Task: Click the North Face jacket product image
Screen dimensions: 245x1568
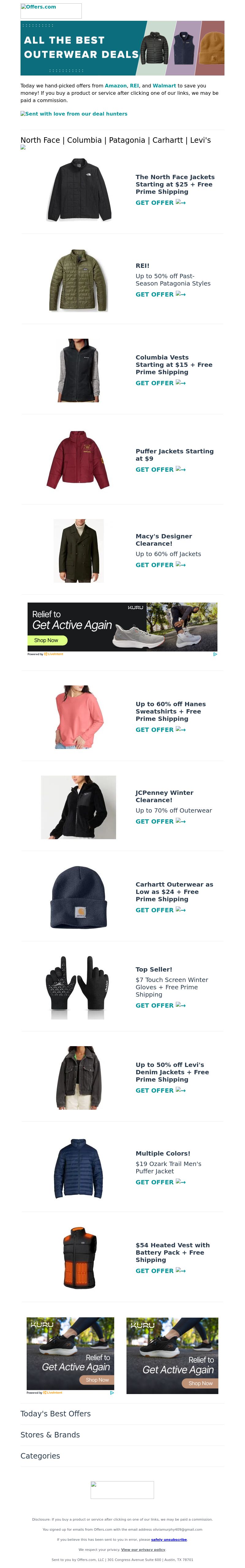Action: tap(79, 190)
